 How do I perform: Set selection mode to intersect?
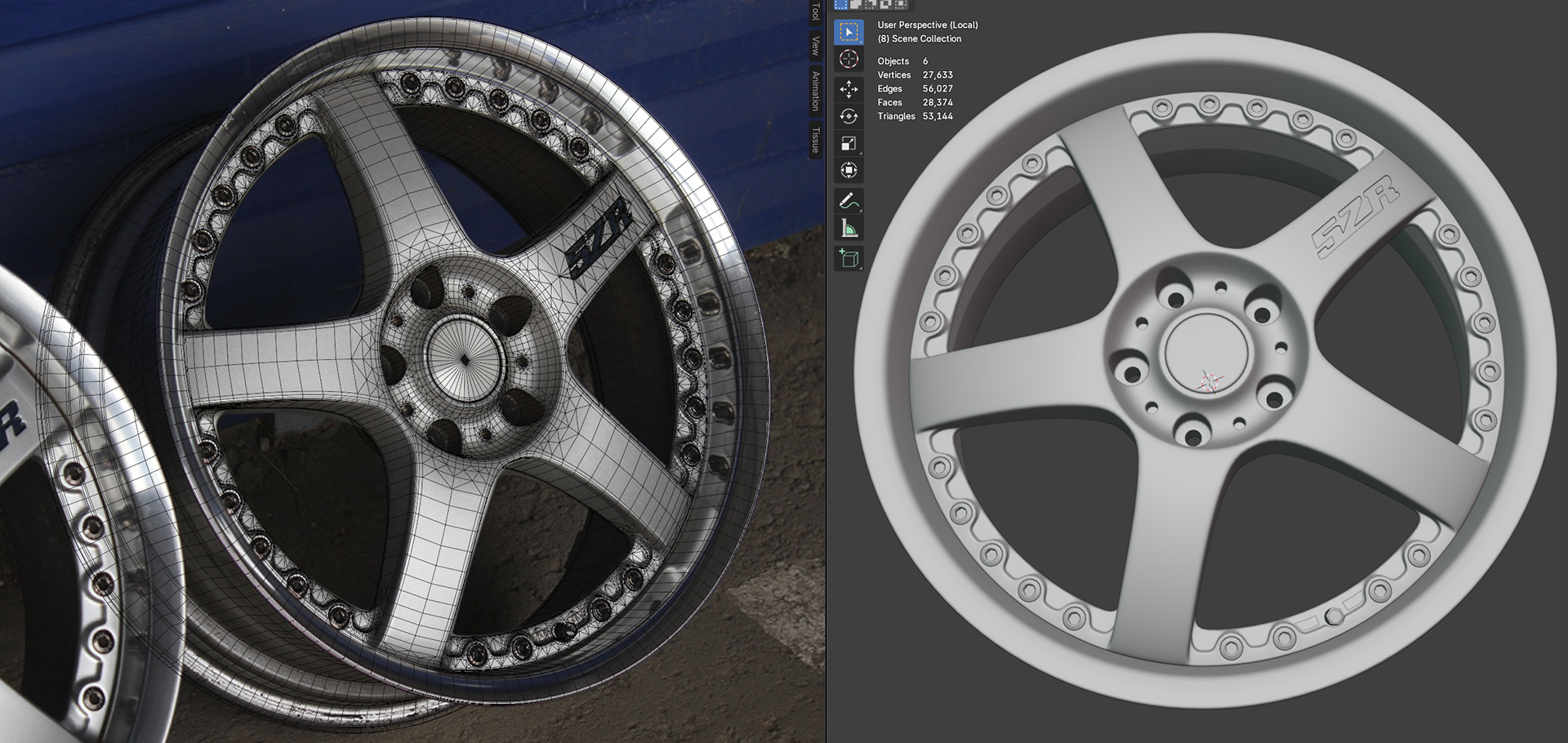click(x=901, y=4)
